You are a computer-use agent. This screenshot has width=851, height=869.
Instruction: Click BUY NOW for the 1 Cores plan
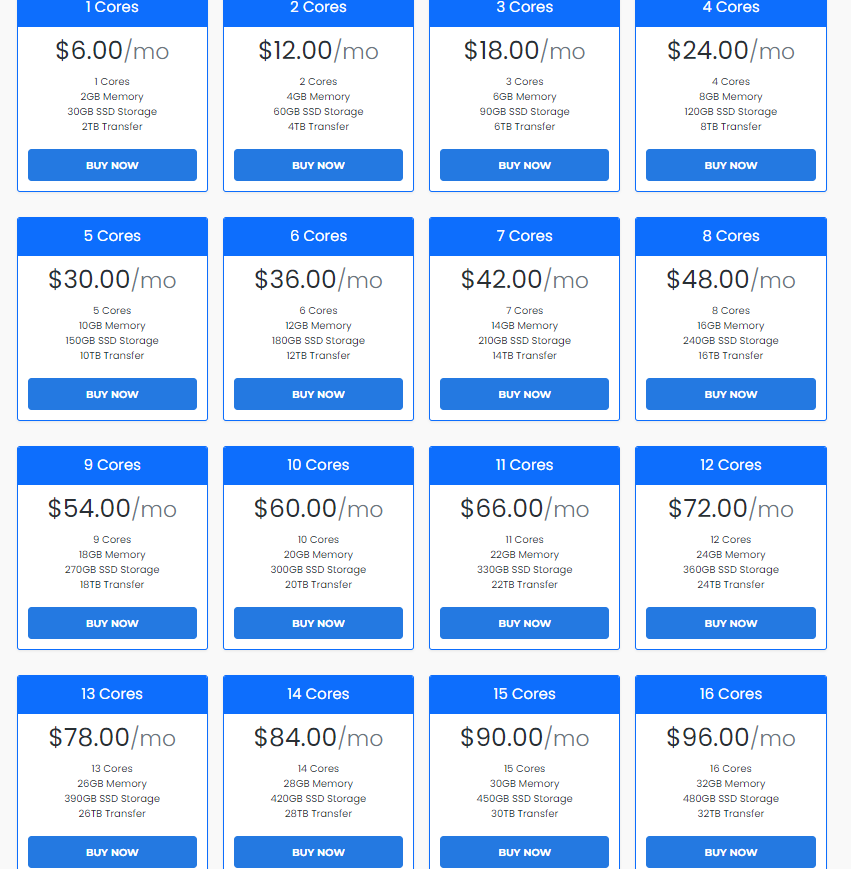(112, 165)
